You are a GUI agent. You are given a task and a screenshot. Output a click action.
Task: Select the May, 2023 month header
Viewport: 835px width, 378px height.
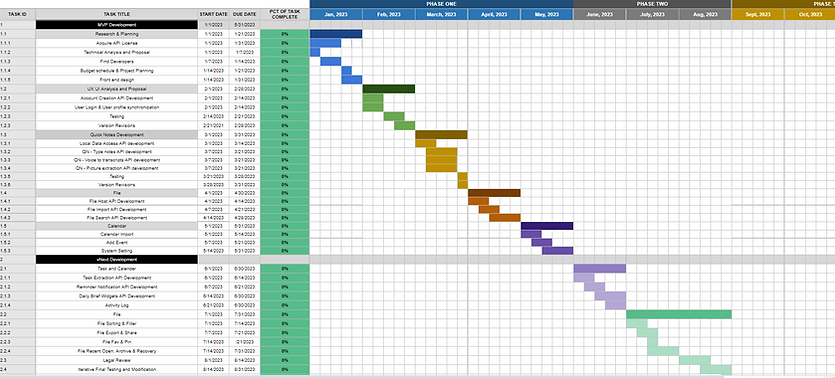(547, 14)
